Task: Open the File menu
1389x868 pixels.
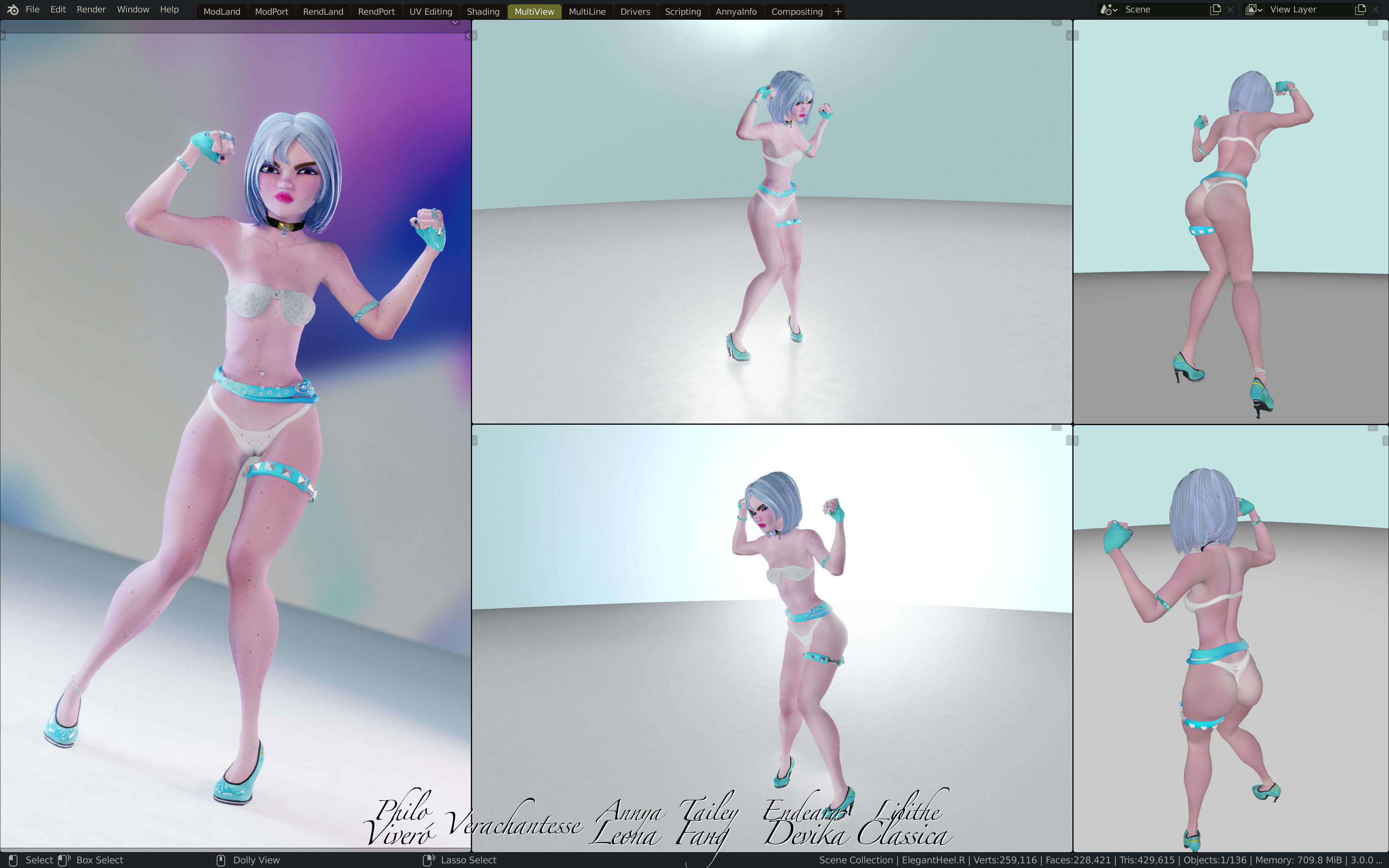Action: pyautogui.click(x=32, y=10)
